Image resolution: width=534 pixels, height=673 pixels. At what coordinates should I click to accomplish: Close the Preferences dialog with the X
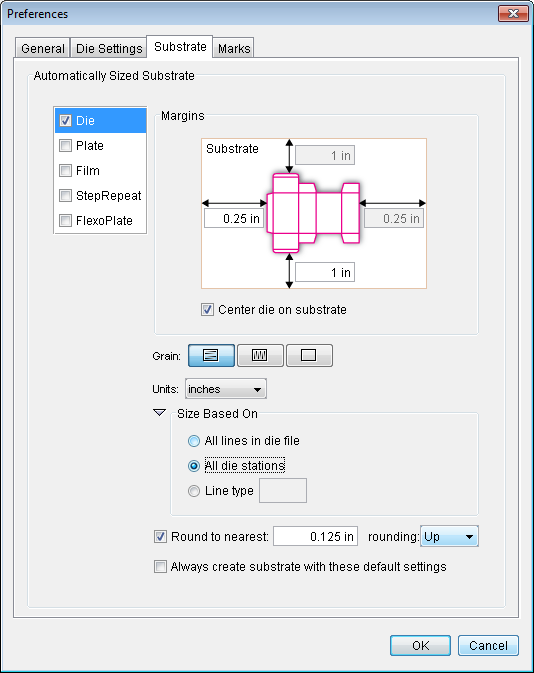pos(513,13)
